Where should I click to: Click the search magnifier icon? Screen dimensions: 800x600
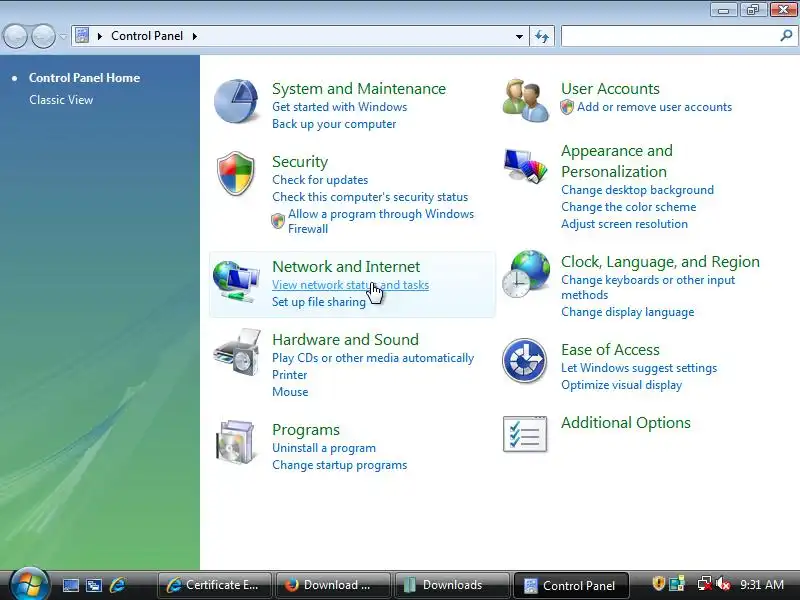(786, 36)
